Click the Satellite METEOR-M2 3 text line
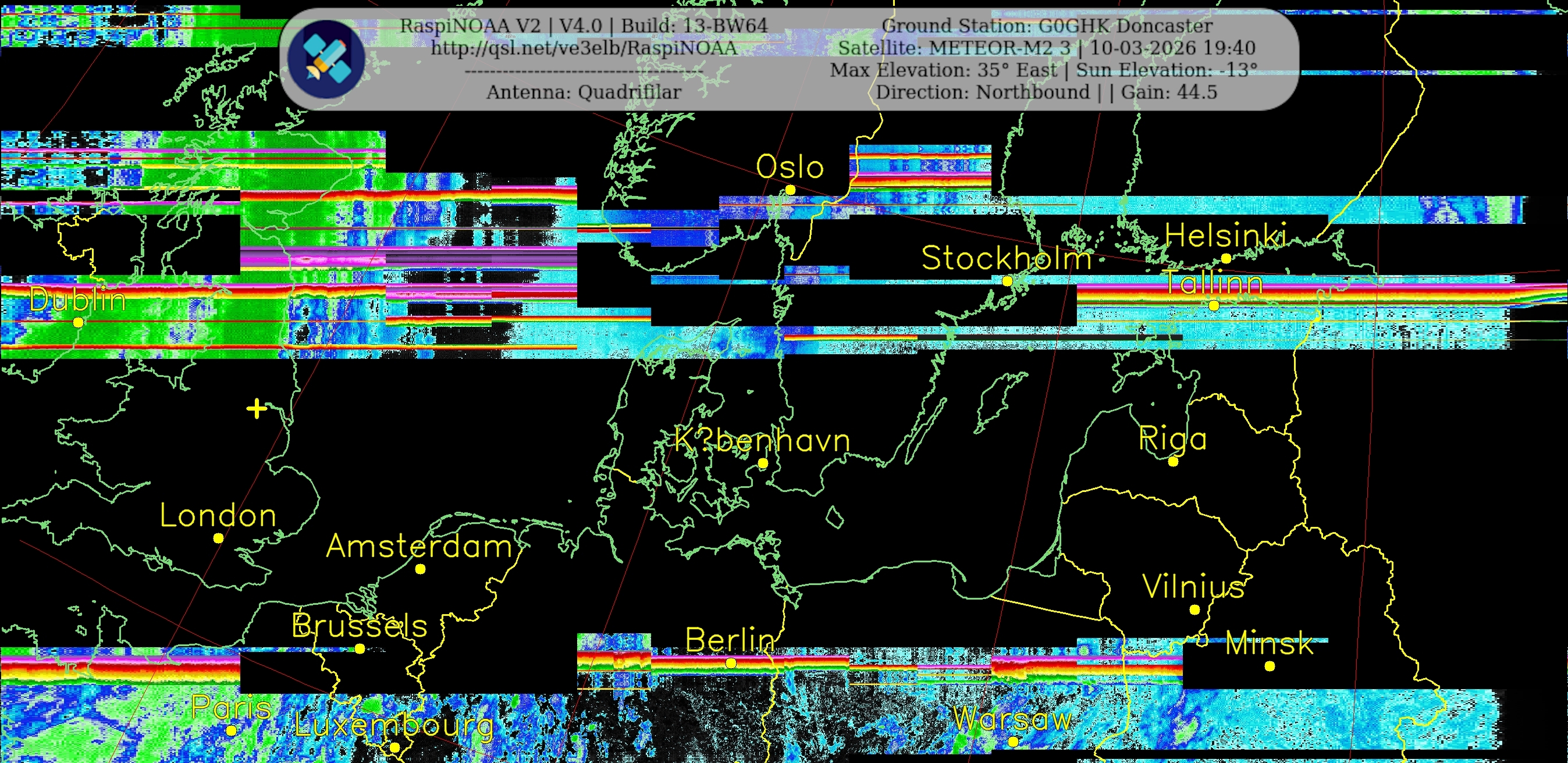This screenshot has height=763, width=1568. [x=1046, y=48]
